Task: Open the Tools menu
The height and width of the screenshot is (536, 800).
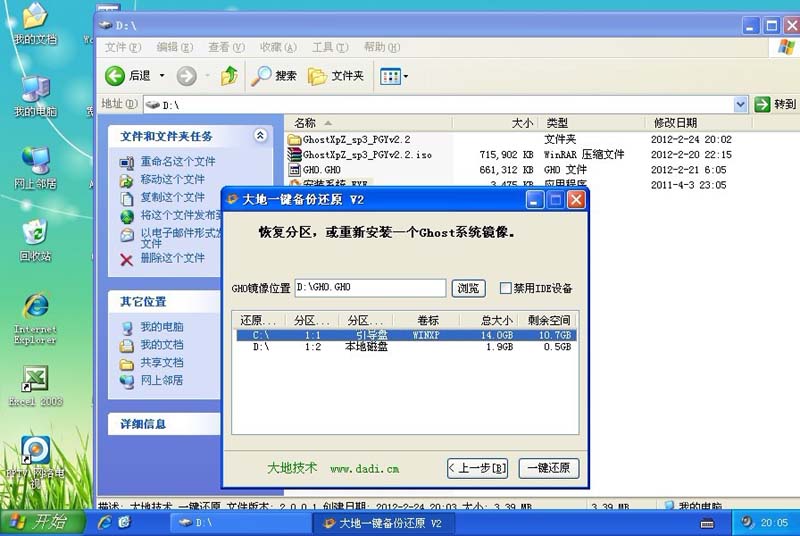Action: tap(330, 47)
